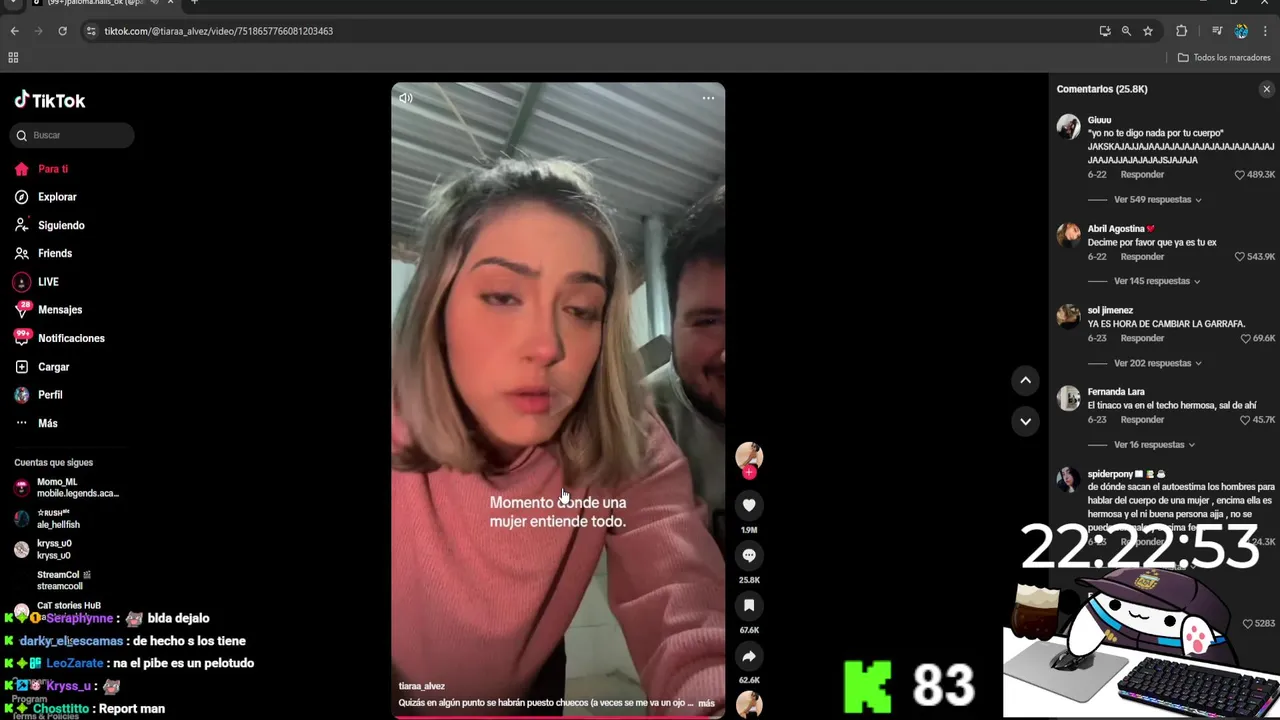Reply to Fernanda Lara's comment
The width and height of the screenshot is (1280, 720).
pyautogui.click(x=1142, y=420)
